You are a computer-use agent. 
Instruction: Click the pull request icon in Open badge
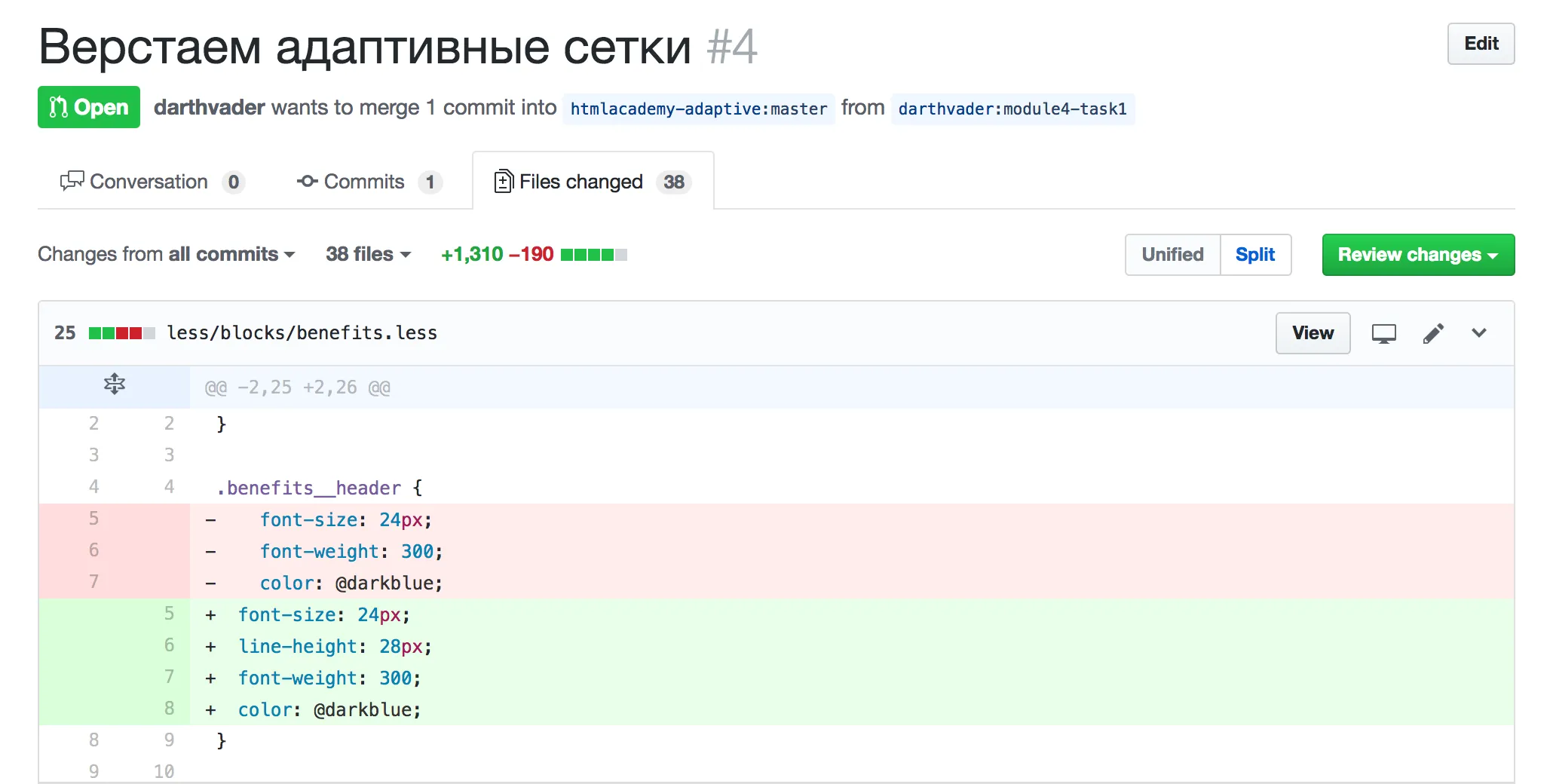pyautogui.click(x=57, y=107)
